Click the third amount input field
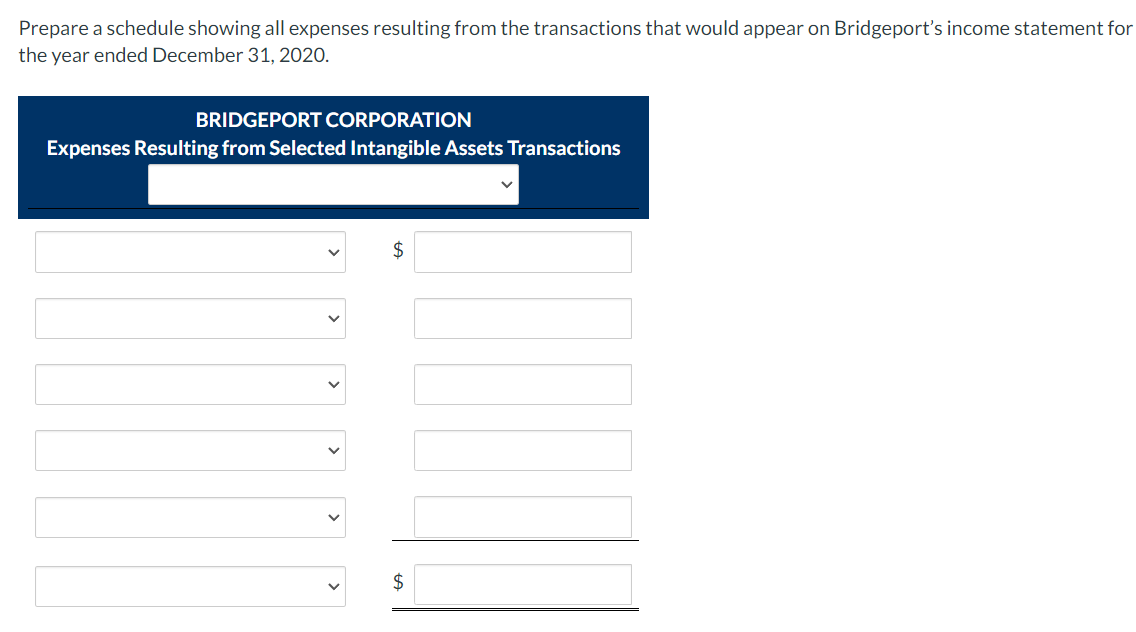This screenshot has width=1136, height=632. click(x=522, y=384)
